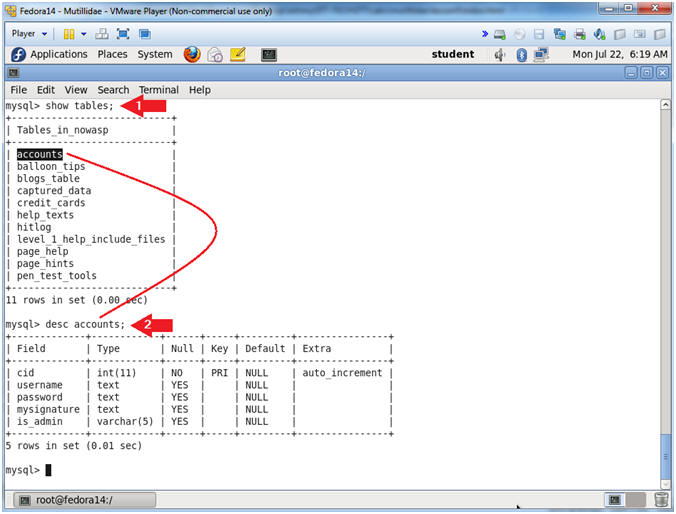Click the hitlog row
The width and height of the screenshot is (676, 514).
point(34,227)
